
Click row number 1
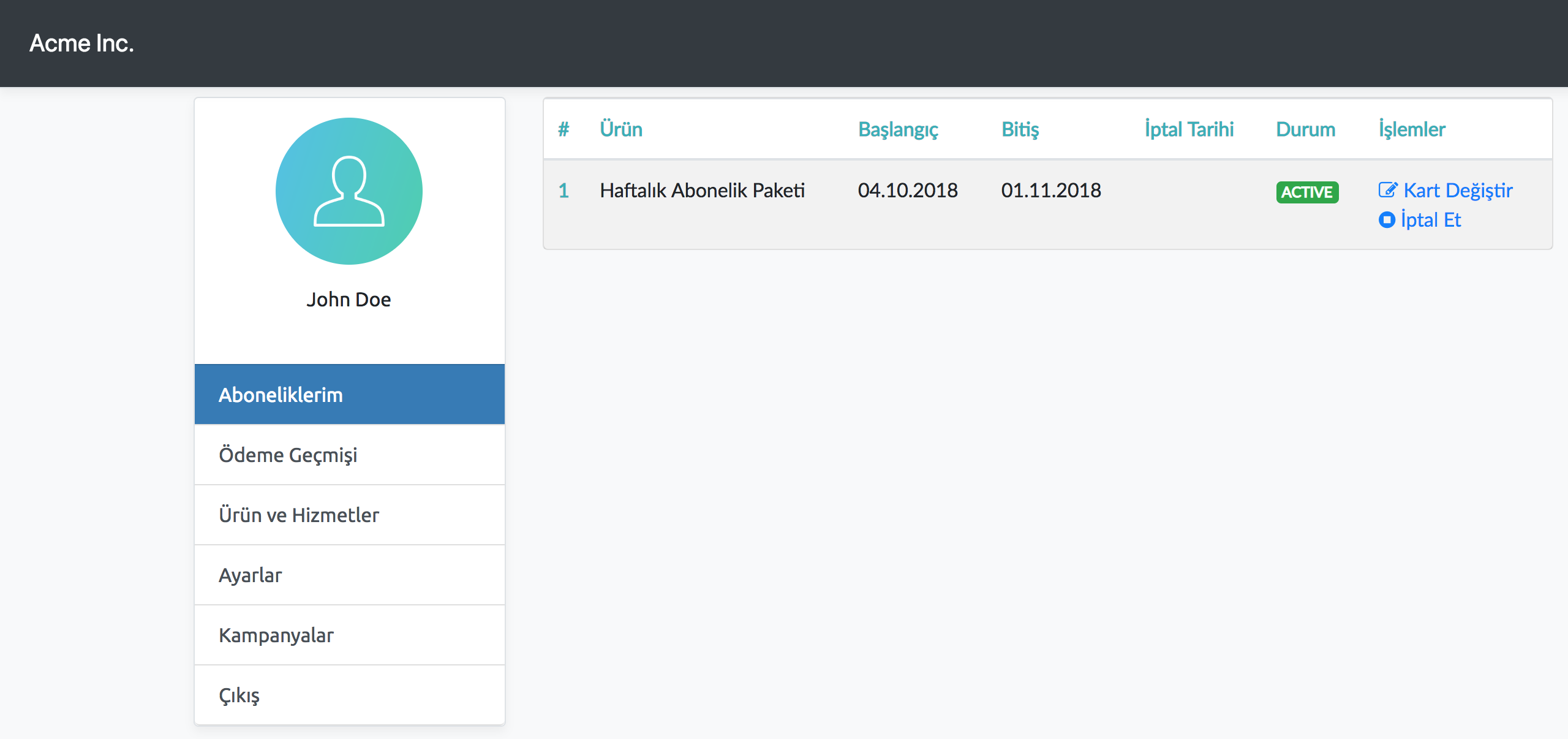pos(563,190)
